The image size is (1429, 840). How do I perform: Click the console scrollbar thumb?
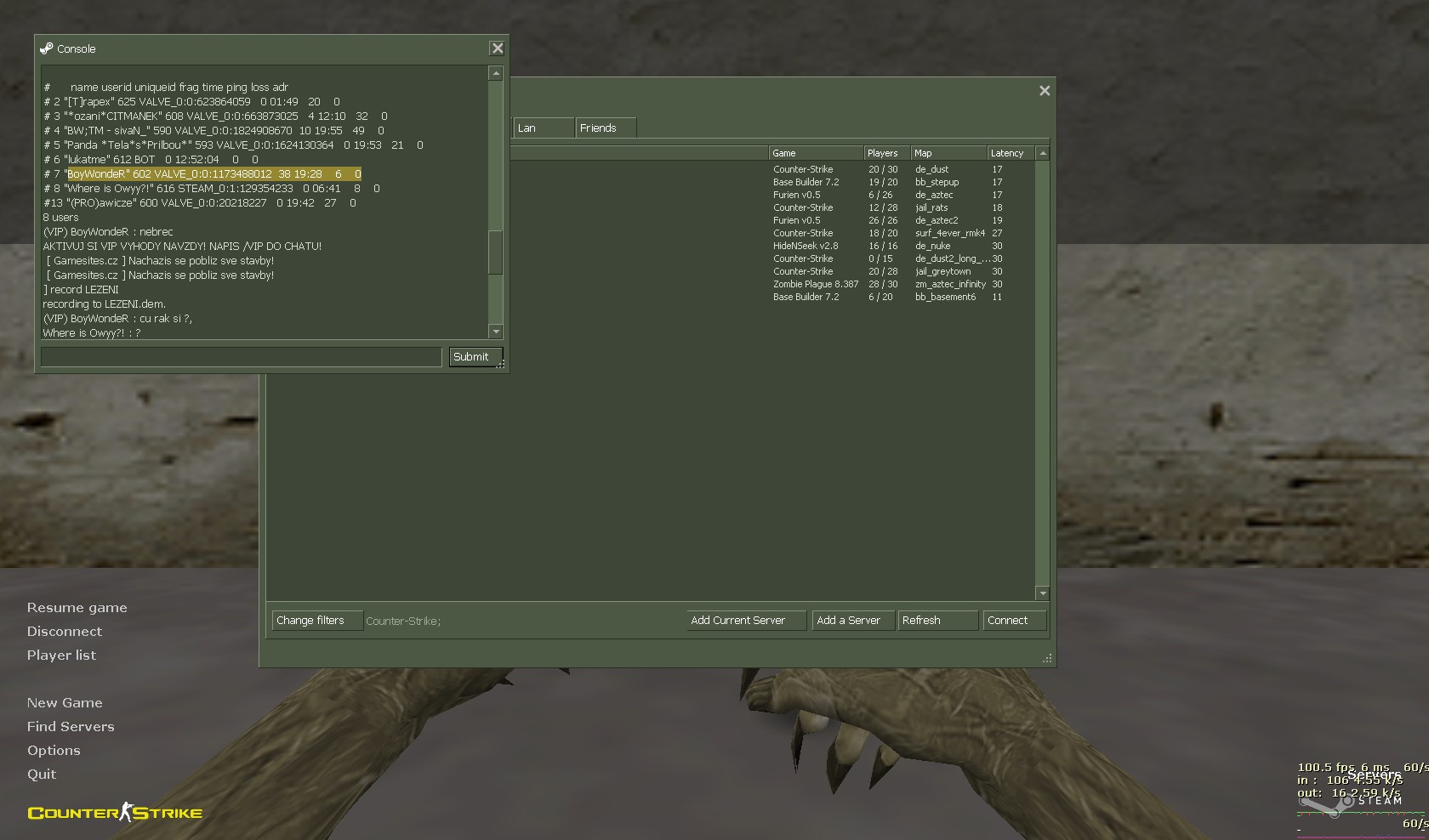tap(496, 252)
